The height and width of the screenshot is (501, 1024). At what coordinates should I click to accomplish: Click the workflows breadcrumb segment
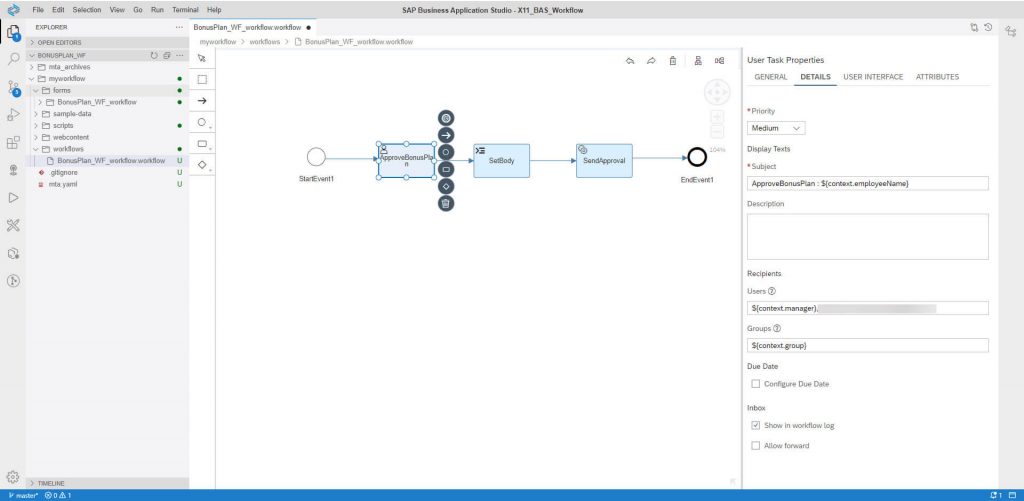click(x=264, y=42)
